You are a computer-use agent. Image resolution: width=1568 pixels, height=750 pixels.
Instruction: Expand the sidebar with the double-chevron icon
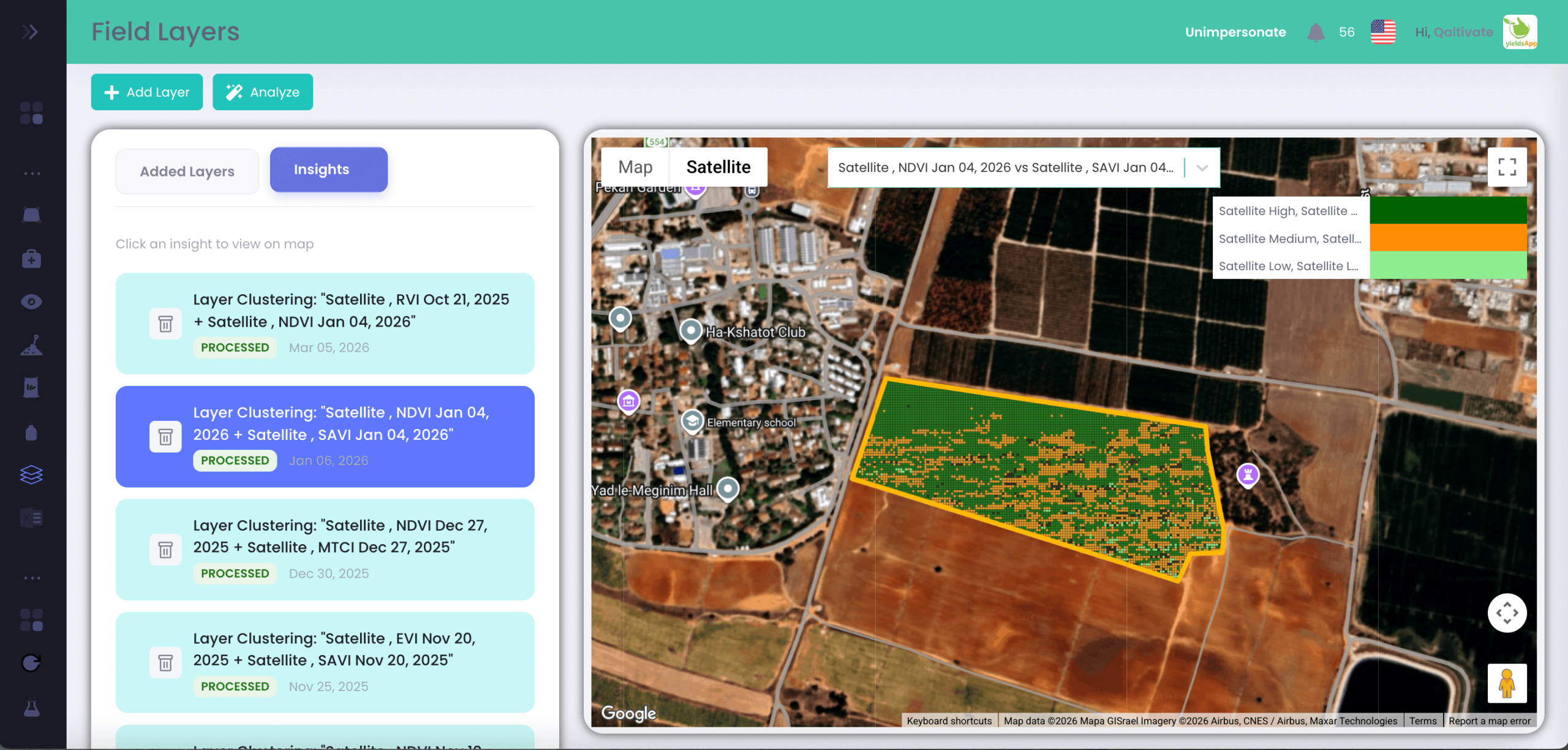(30, 32)
